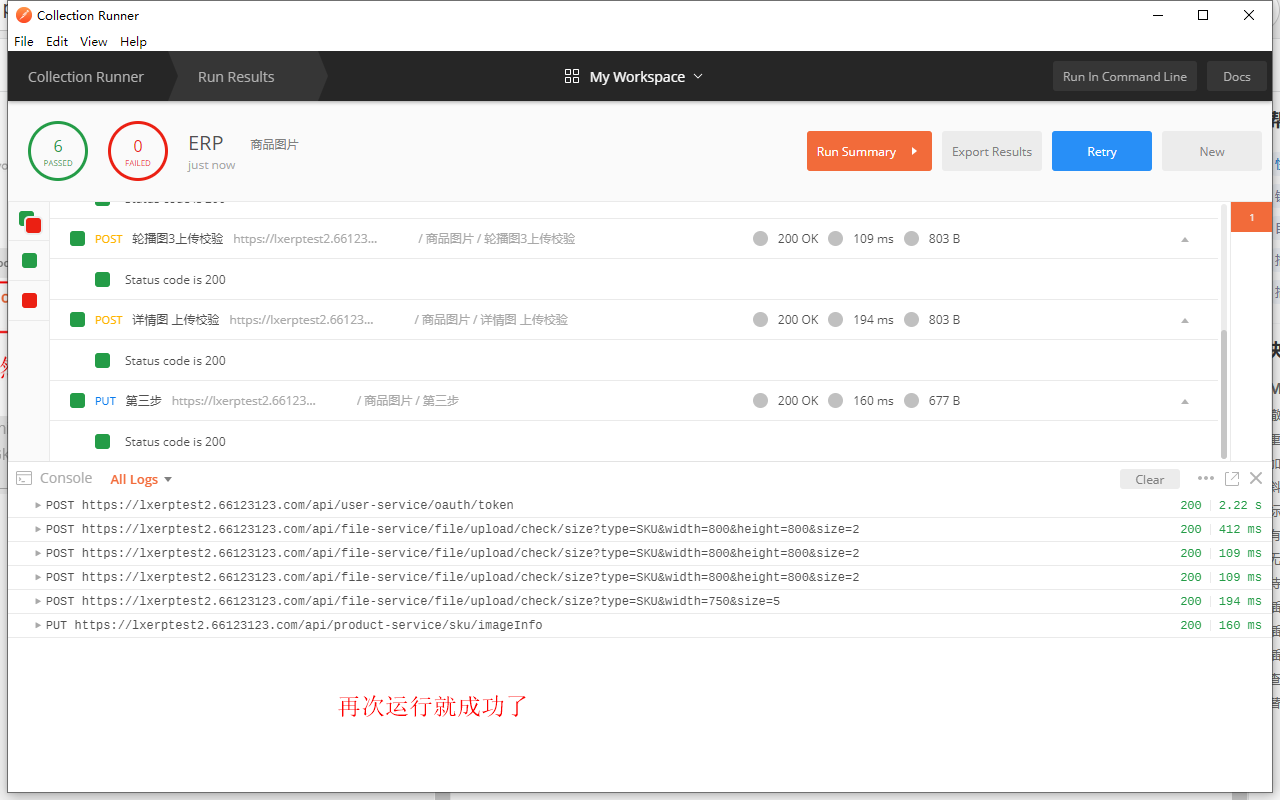Viewport: 1280px width, 800px height.
Task: Open the View menu
Action: [93, 41]
